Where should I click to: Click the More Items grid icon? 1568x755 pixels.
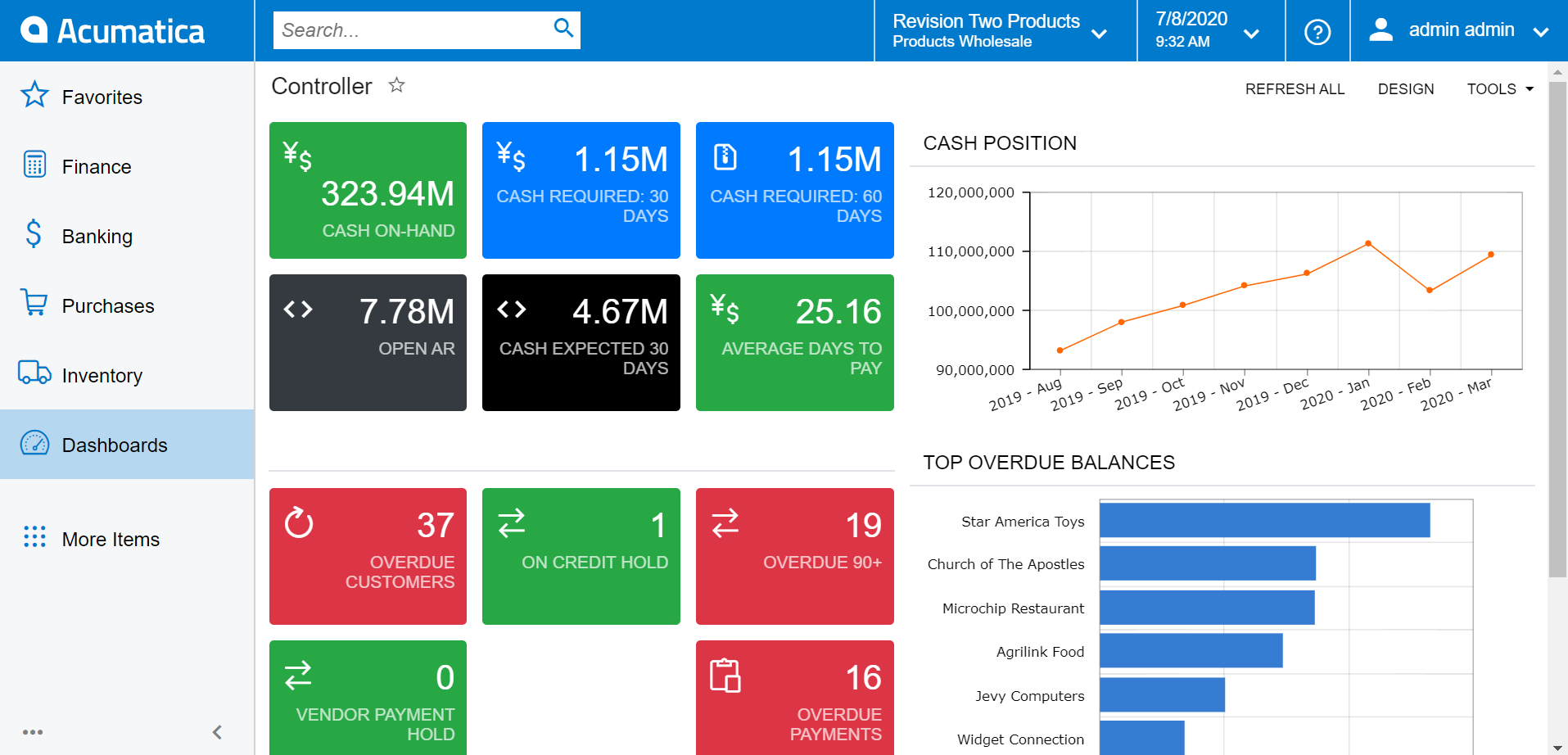(34, 537)
